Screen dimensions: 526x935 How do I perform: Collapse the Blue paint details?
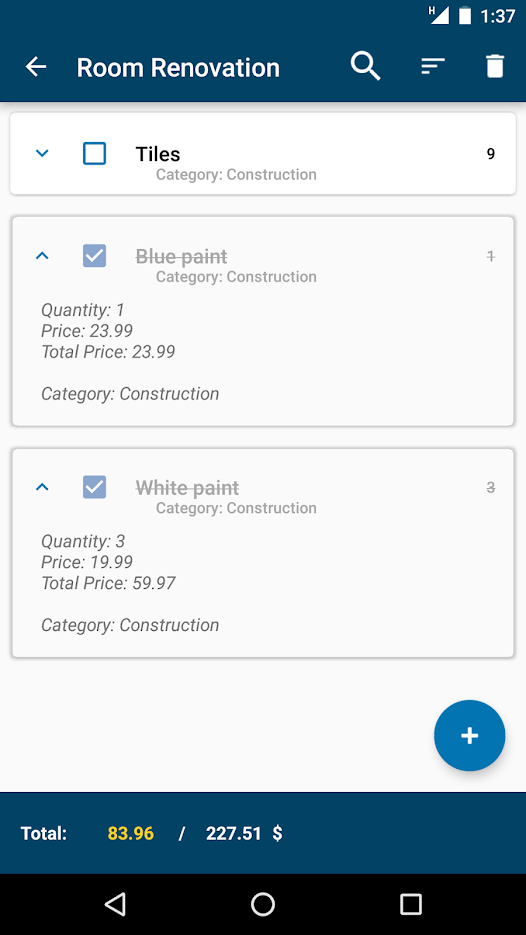[42, 256]
